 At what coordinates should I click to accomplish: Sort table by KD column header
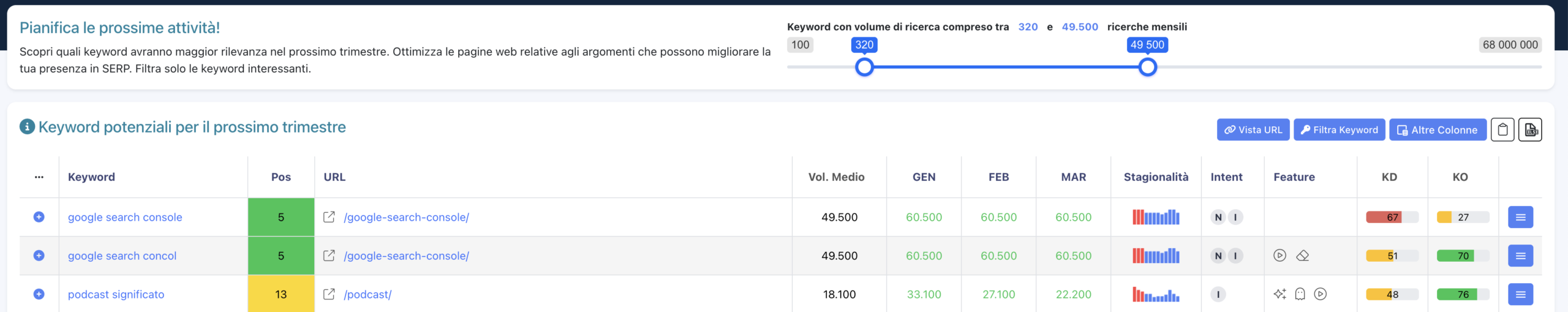[x=1389, y=177]
